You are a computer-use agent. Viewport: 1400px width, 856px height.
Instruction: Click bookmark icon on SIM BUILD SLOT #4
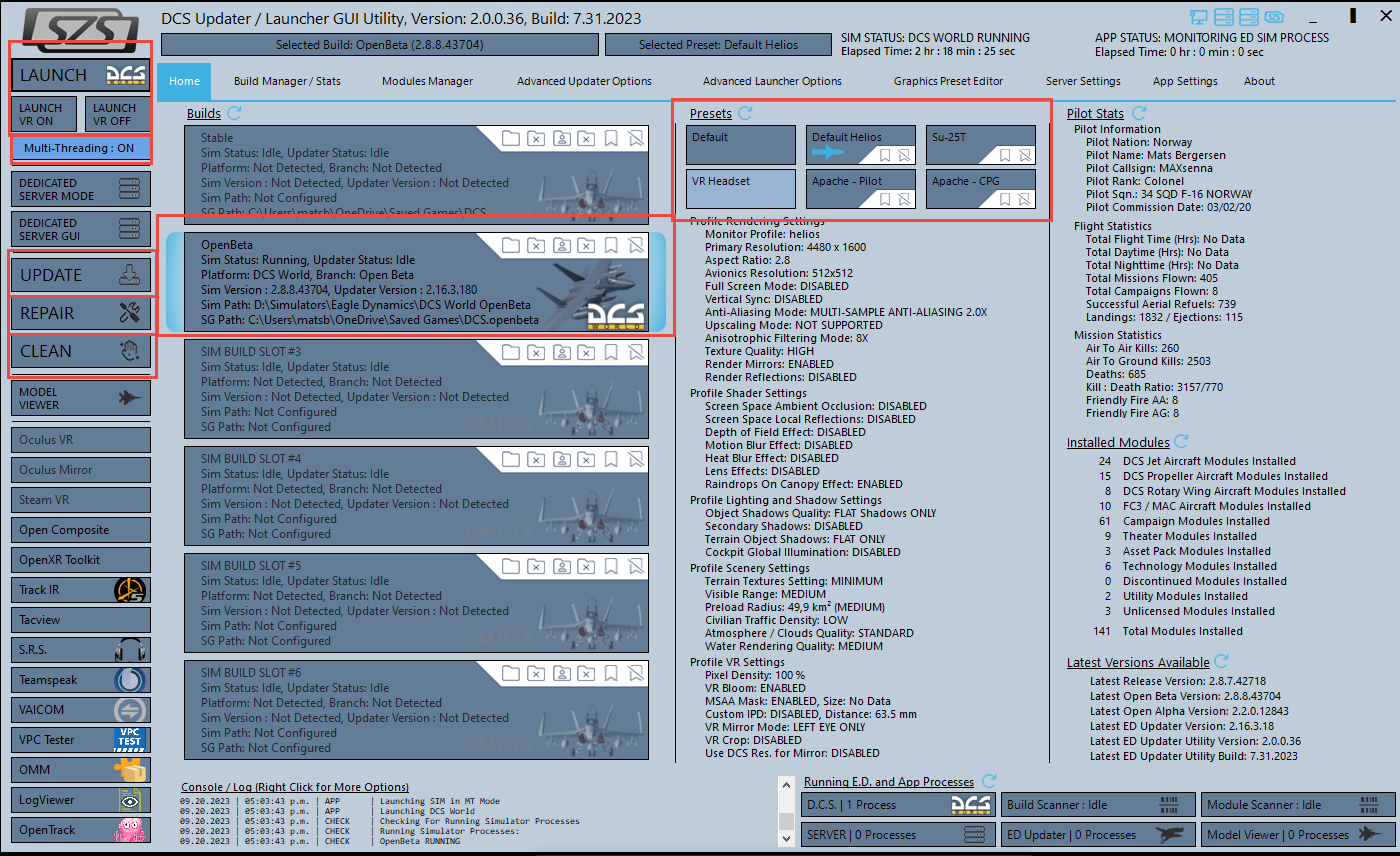click(611, 458)
